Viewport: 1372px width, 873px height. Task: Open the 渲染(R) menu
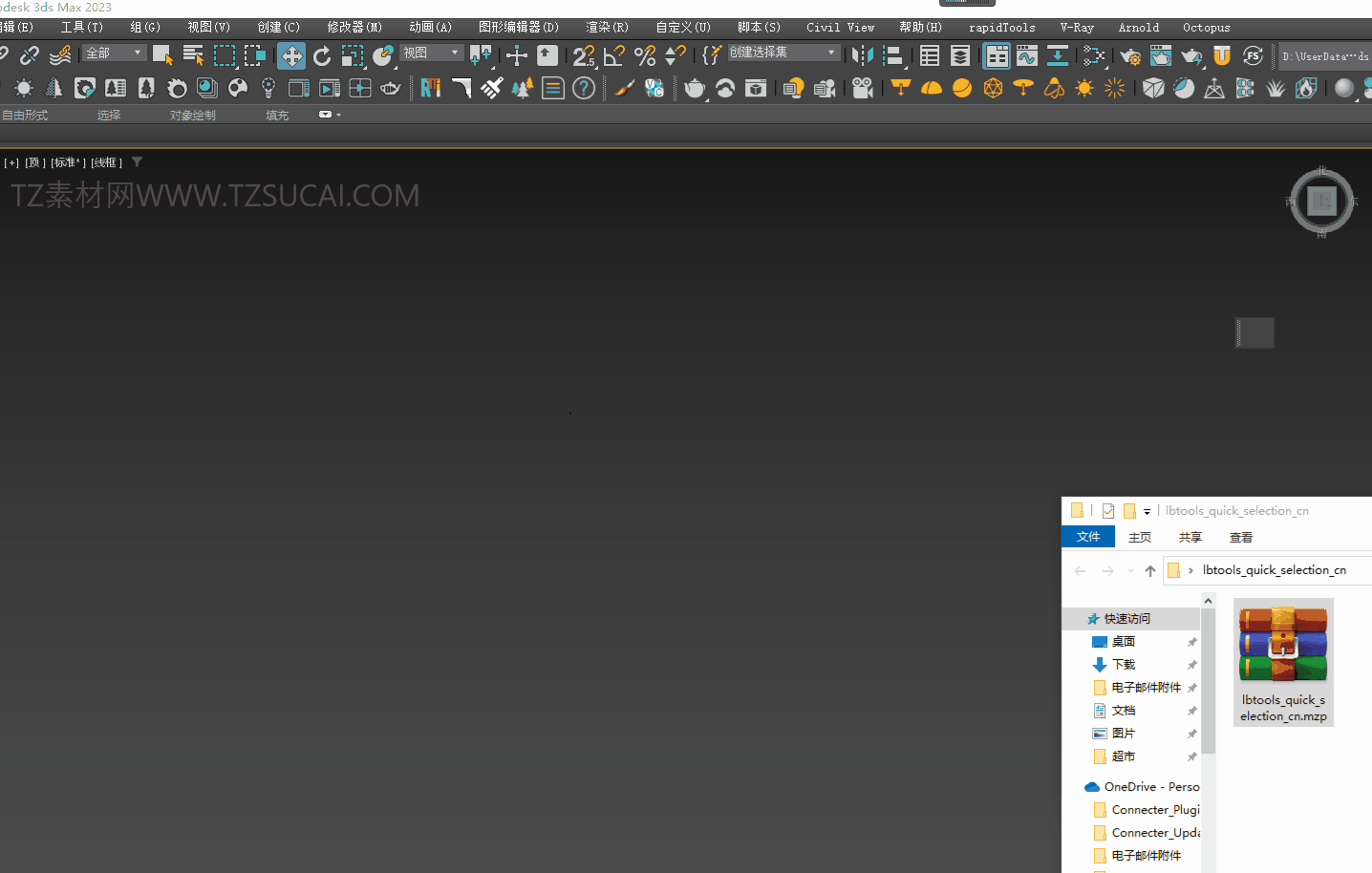[607, 28]
